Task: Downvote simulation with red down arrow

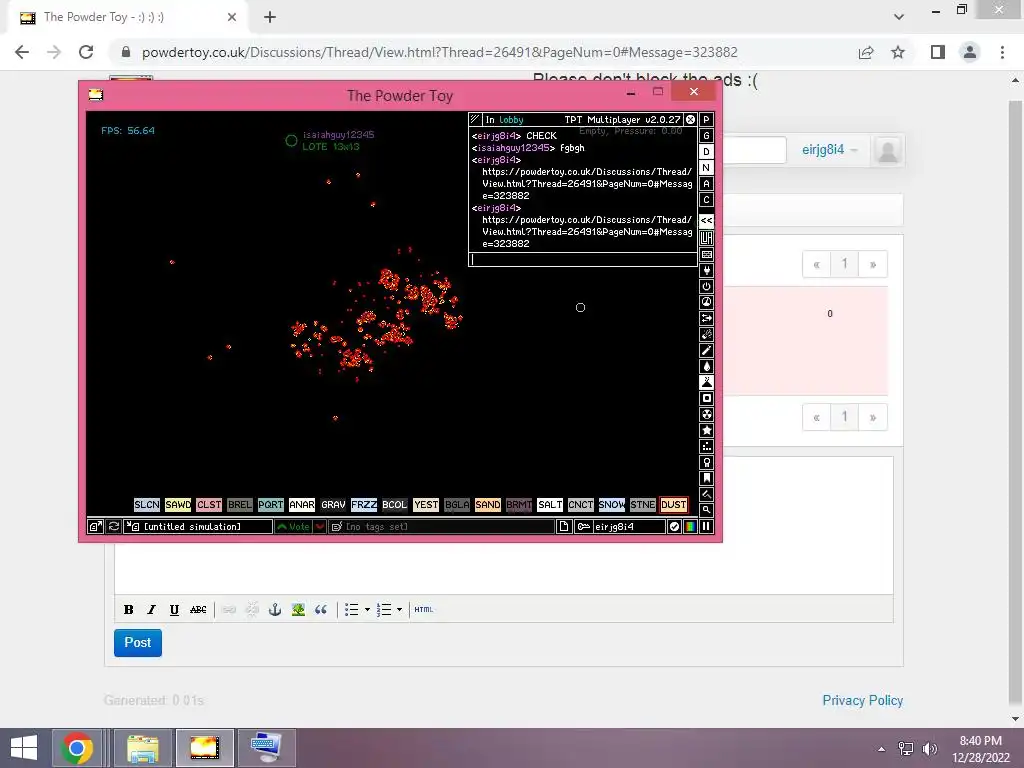Action: 319,526
